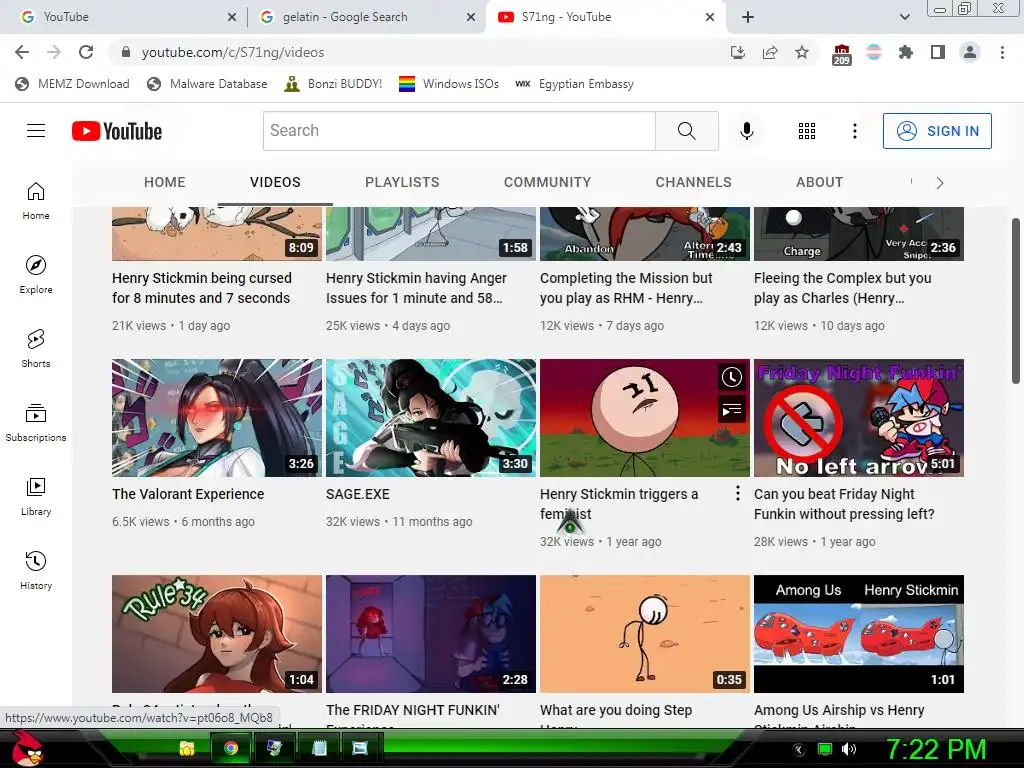
Task: Click the search magnifier button
Action: (686, 131)
